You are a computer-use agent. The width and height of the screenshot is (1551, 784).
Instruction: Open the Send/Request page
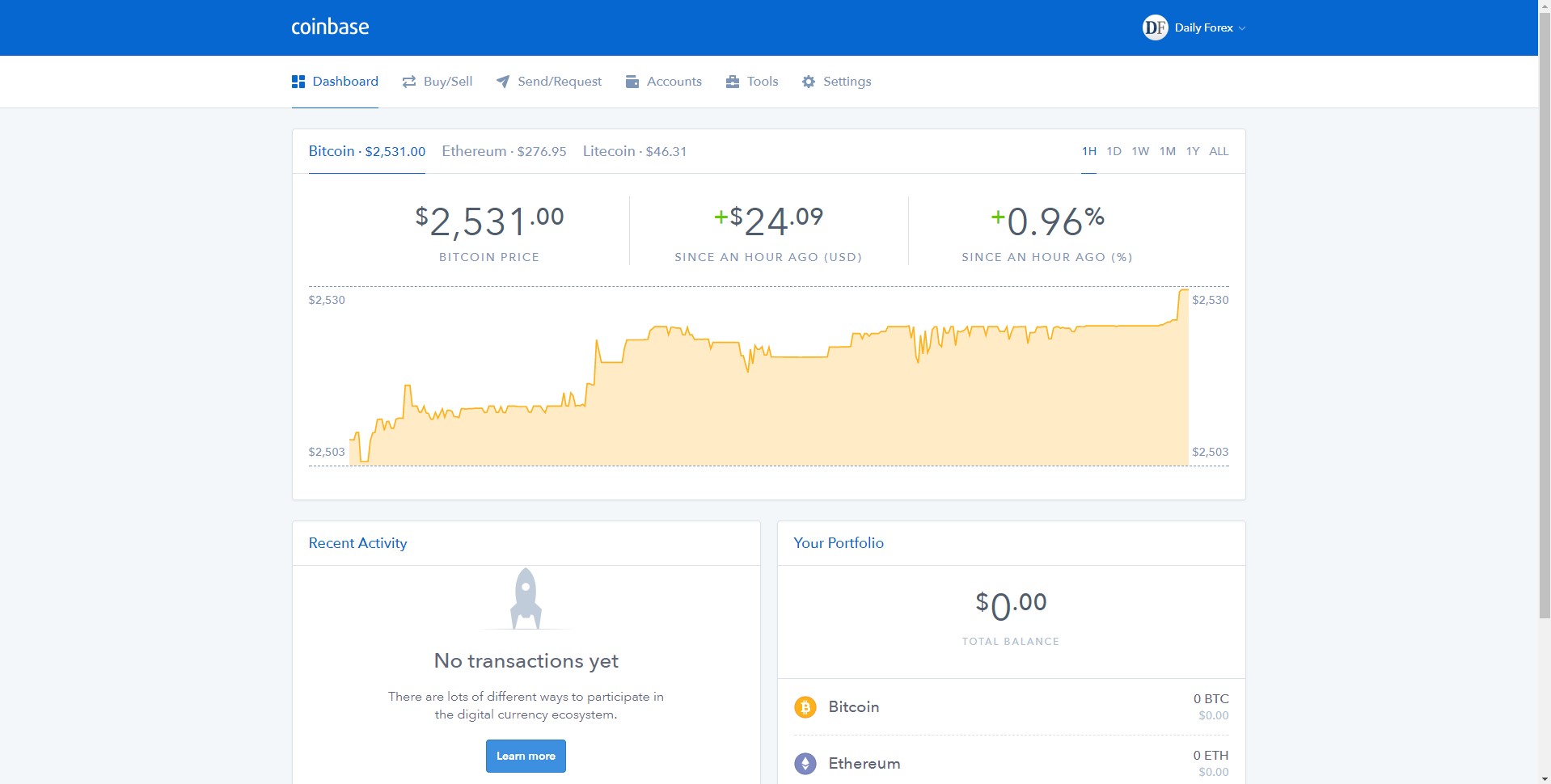coord(559,81)
